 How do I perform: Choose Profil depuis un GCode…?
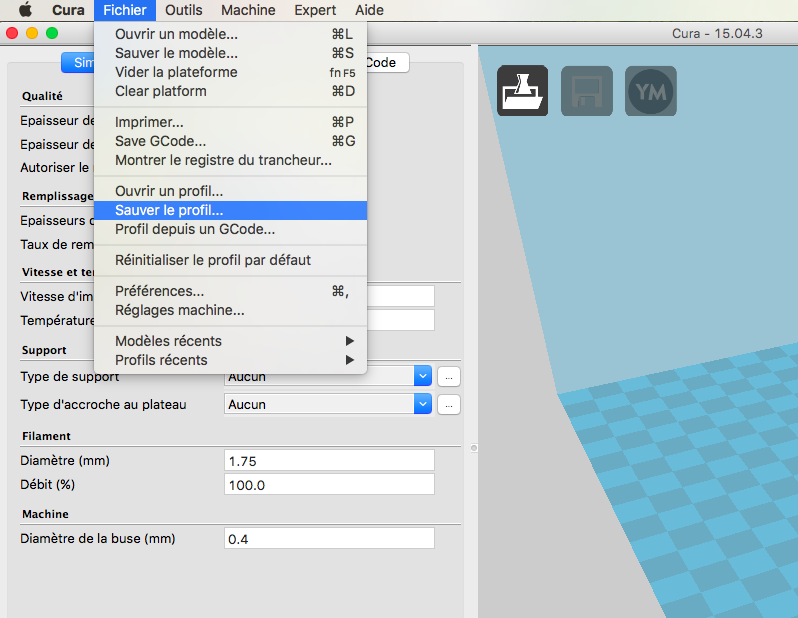(231, 229)
